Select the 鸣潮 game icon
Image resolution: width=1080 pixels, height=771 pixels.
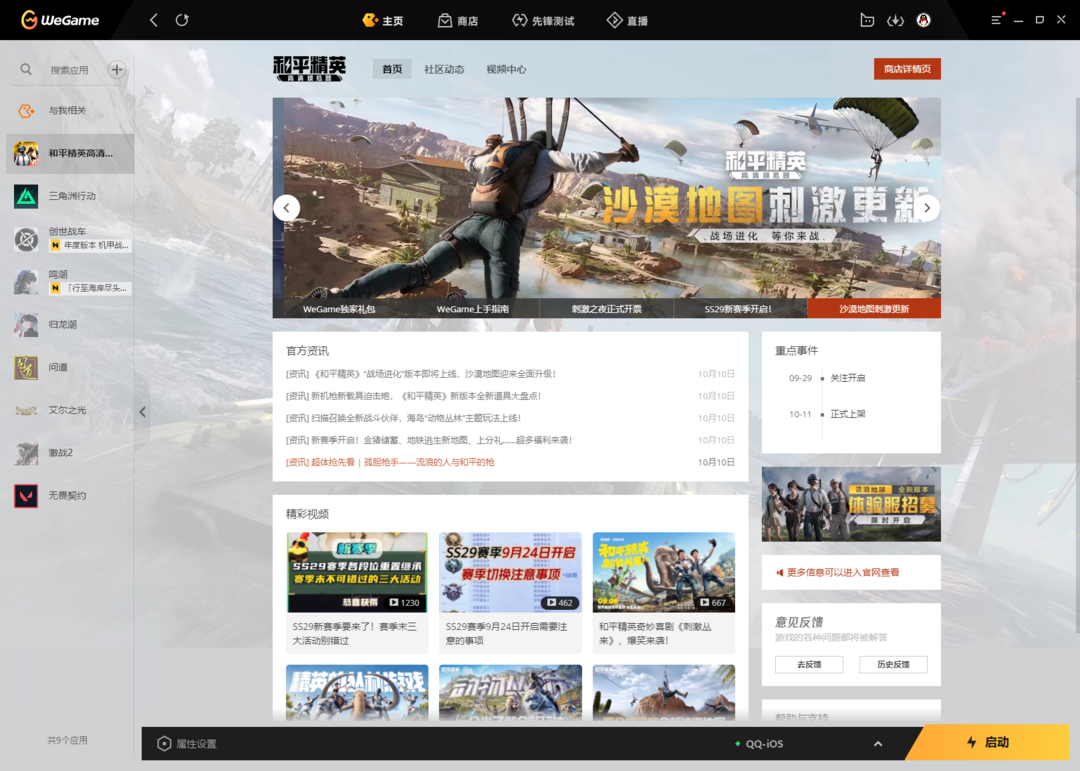point(25,281)
